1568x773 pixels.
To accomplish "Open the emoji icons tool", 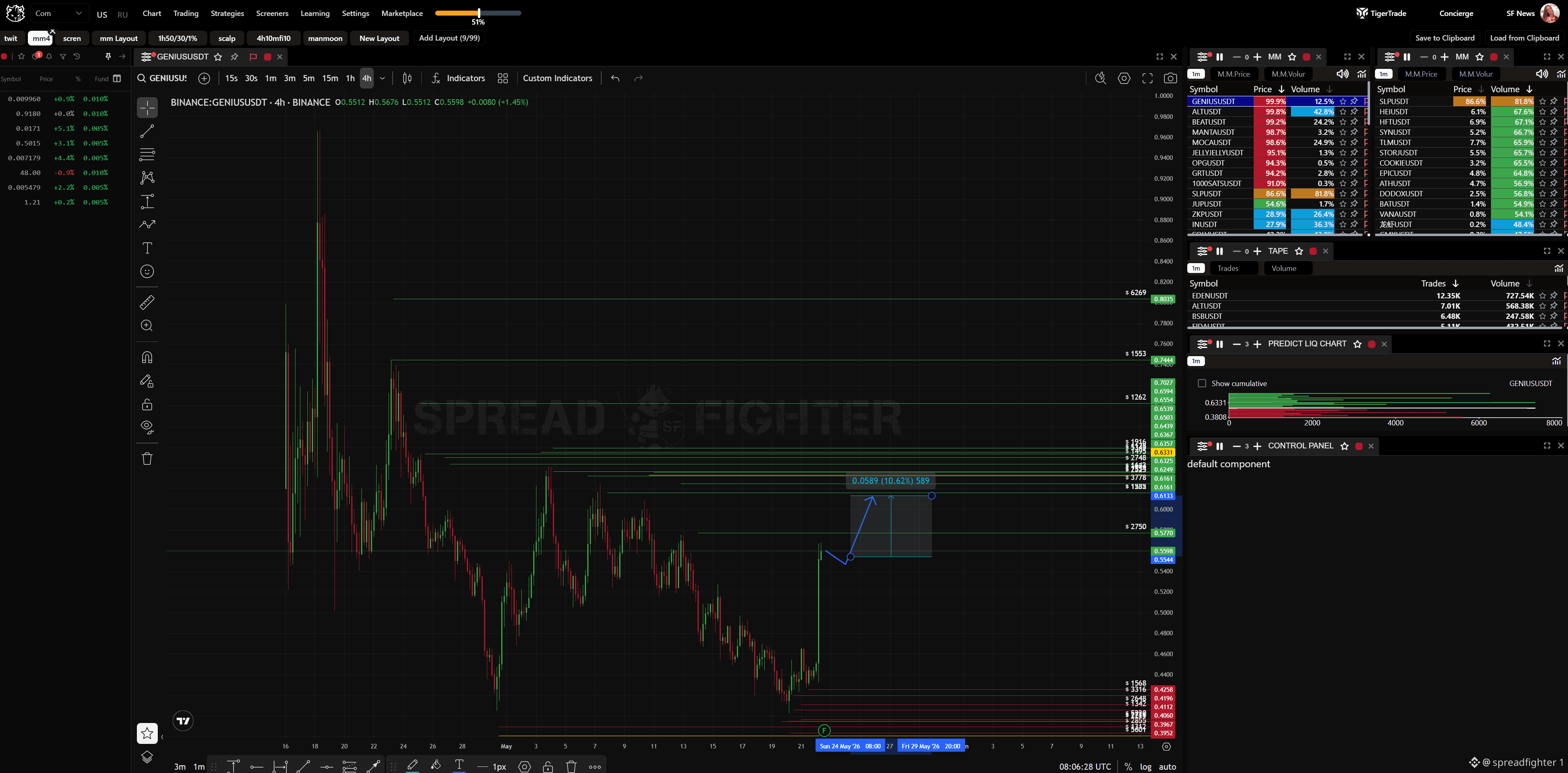I will pyautogui.click(x=147, y=271).
